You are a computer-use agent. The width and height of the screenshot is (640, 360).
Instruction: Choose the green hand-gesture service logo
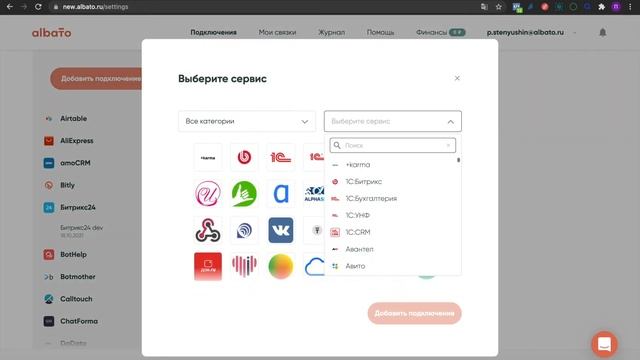point(244,193)
